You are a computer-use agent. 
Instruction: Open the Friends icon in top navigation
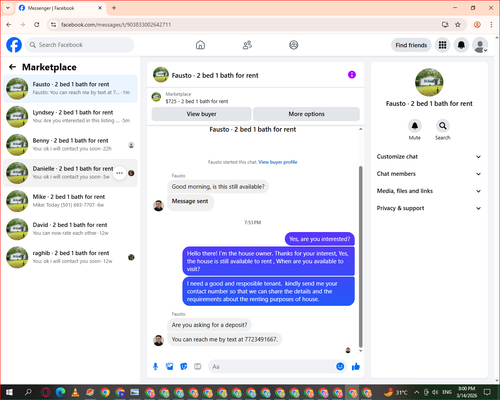(247, 45)
